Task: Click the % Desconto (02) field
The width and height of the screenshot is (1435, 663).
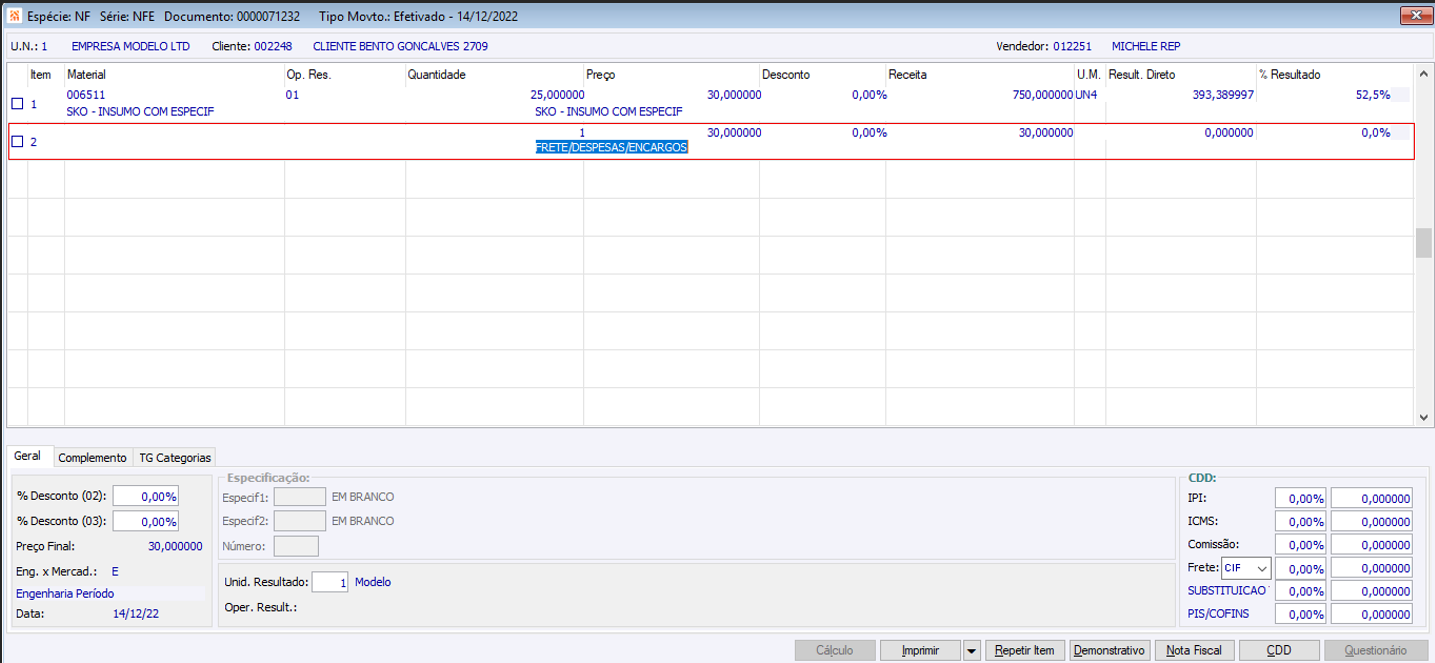Action: point(146,496)
